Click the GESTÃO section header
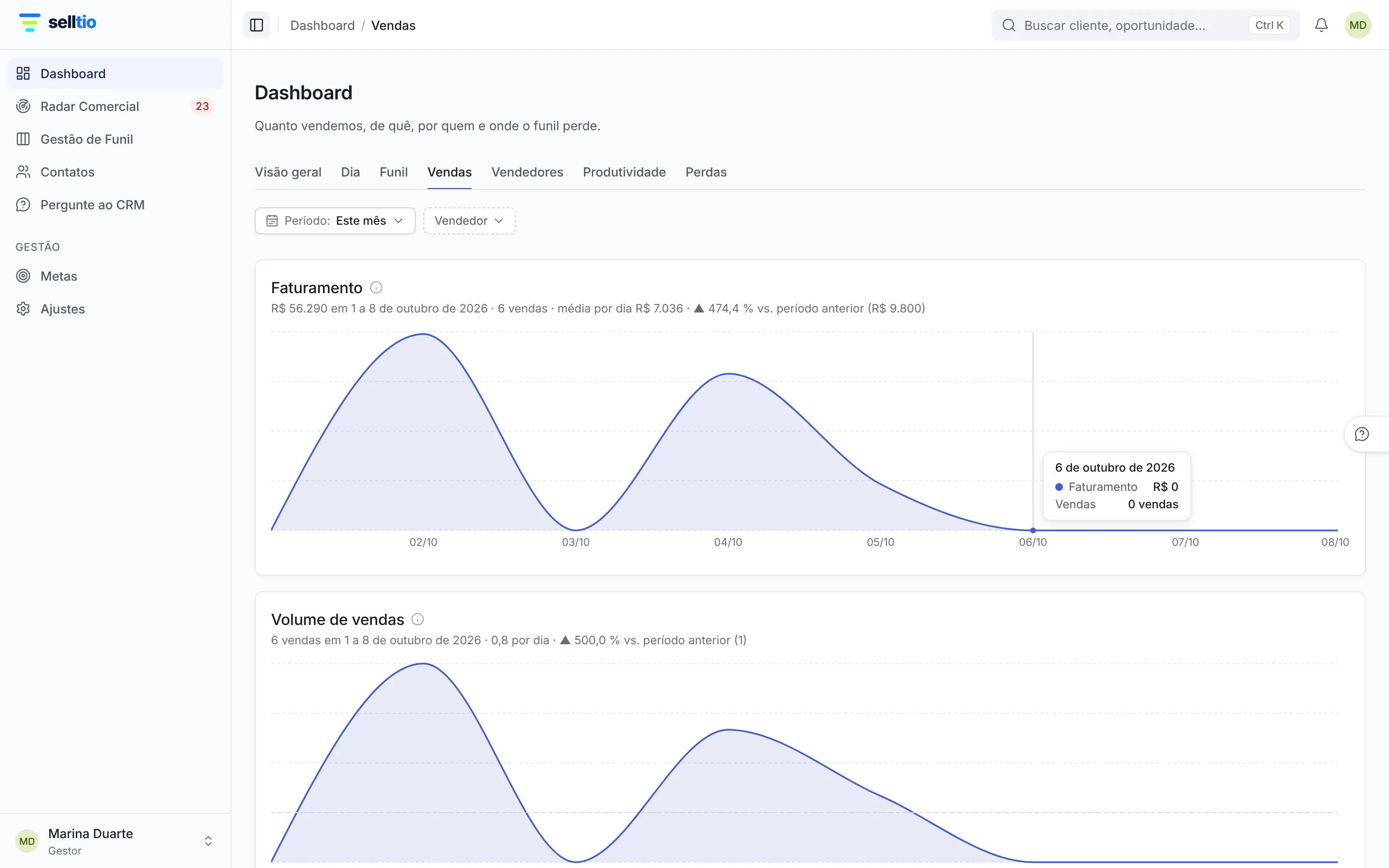Image resolution: width=1389 pixels, height=868 pixels. (38, 247)
